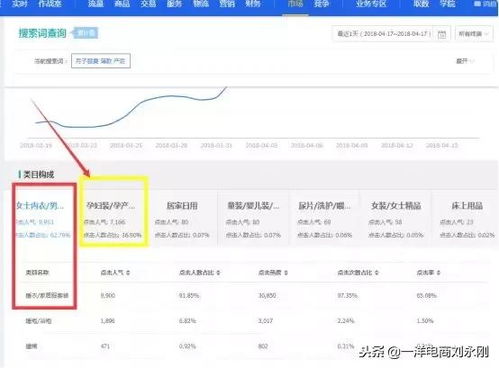Sort by 点击人数占比 column arrows
The height and width of the screenshot is (368, 499).
(218, 273)
